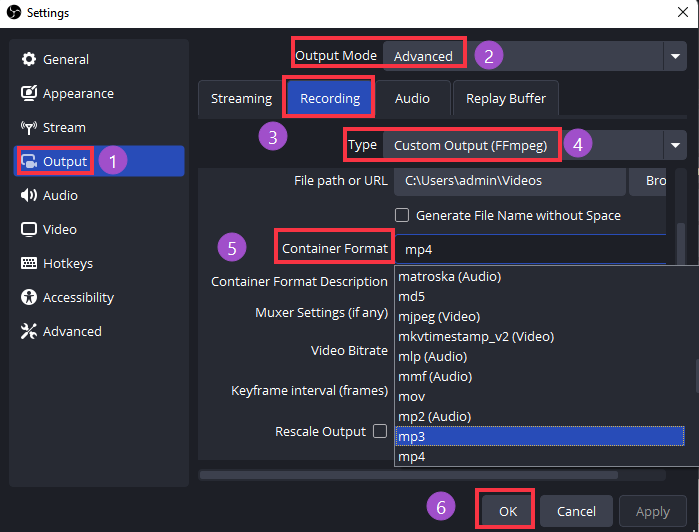Click the horizontal scrollbar under settings

point(409,475)
